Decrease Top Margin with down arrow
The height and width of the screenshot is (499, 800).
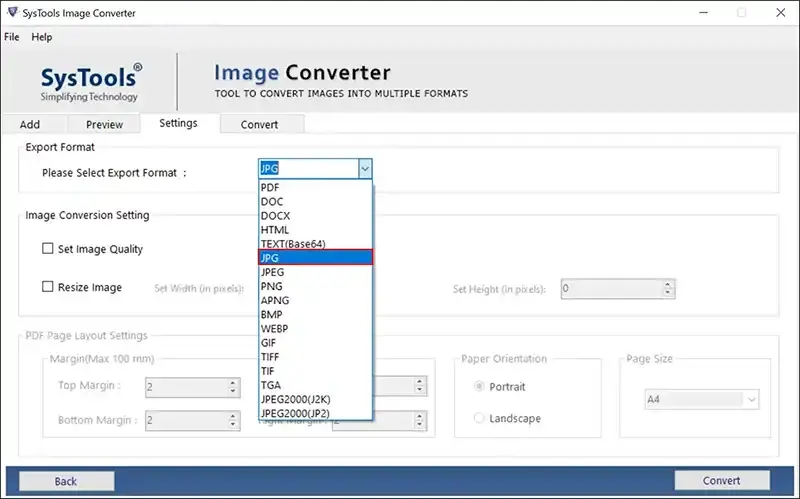click(x=233, y=392)
